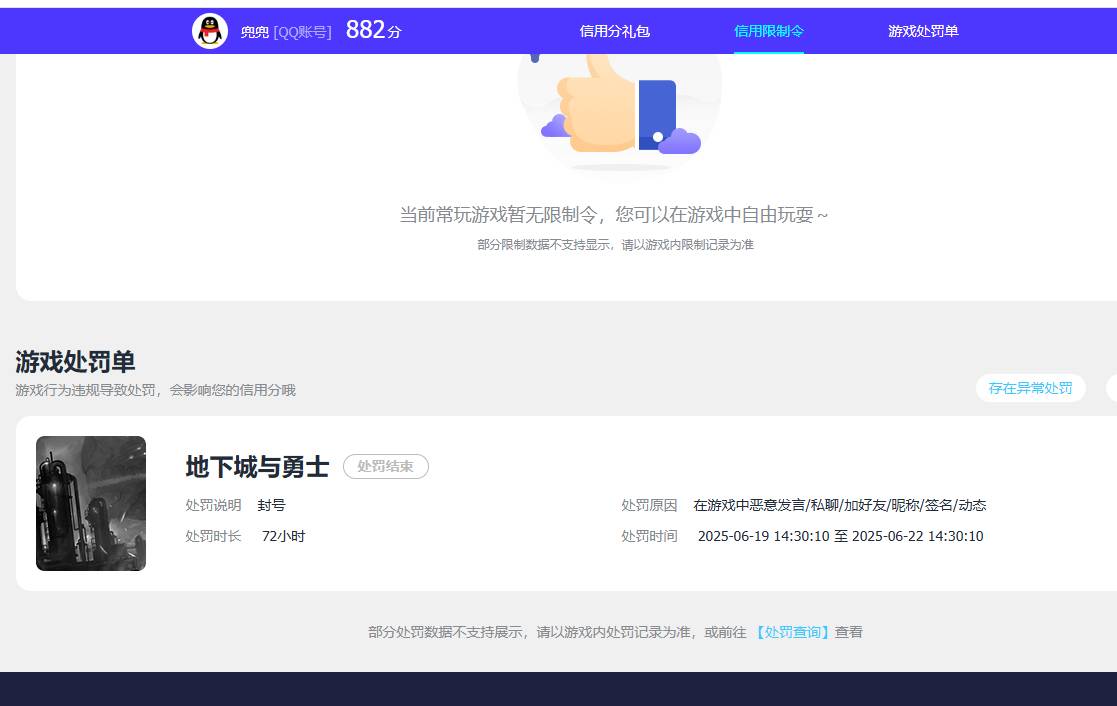Select the 处罚原因 reason text
The width and height of the screenshot is (1117, 706).
[x=843, y=505]
